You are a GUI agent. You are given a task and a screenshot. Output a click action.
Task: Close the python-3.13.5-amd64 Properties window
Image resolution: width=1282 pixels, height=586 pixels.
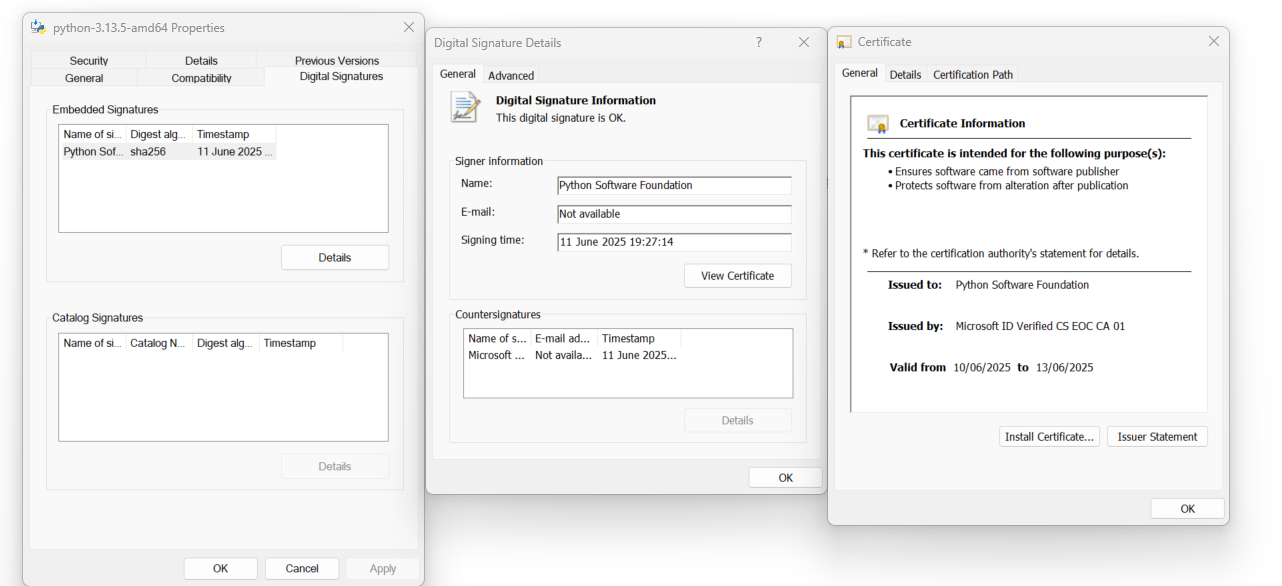tap(409, 27)
